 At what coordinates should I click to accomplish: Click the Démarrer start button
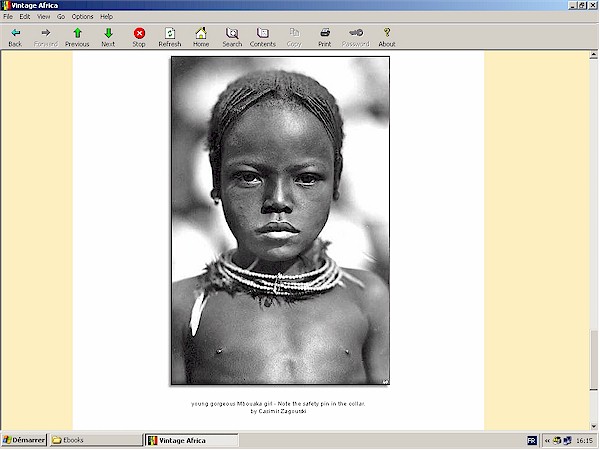23,440
